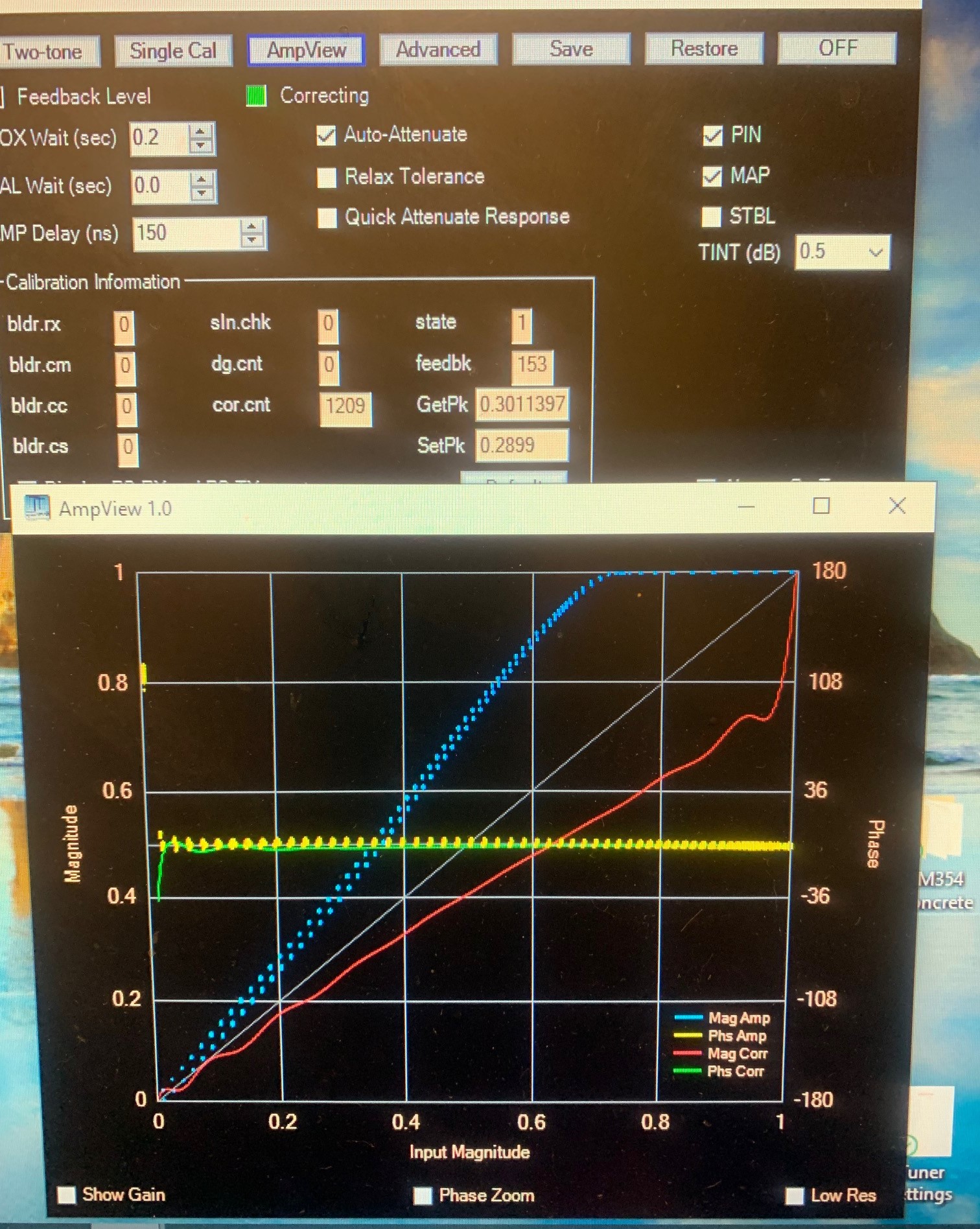This screenshot has height=1229, width=980.
Task: Enable the Relax Tolerance checkbox
Action: click(327, 177)
